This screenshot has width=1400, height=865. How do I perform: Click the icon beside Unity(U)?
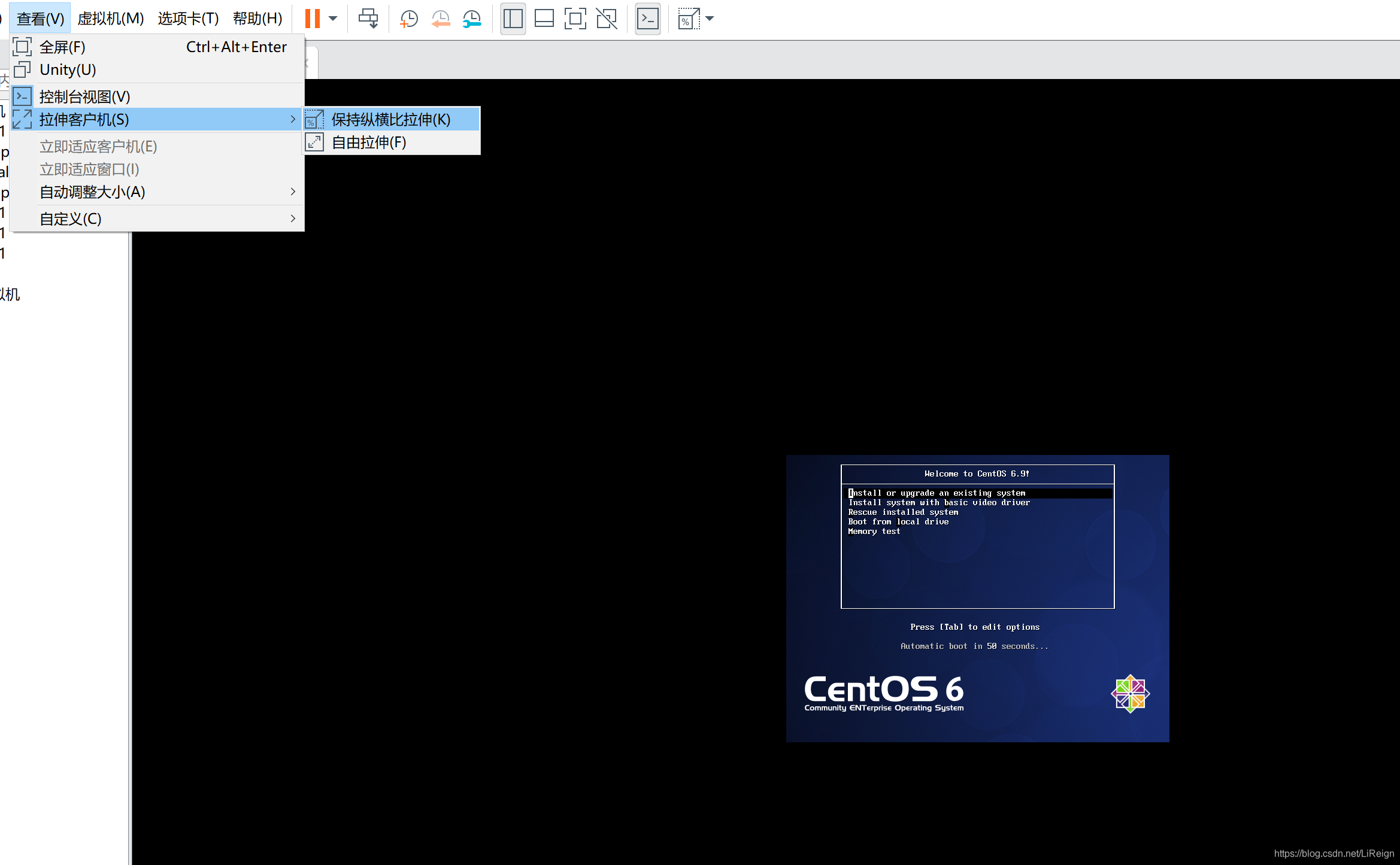(x=22, y=69)
